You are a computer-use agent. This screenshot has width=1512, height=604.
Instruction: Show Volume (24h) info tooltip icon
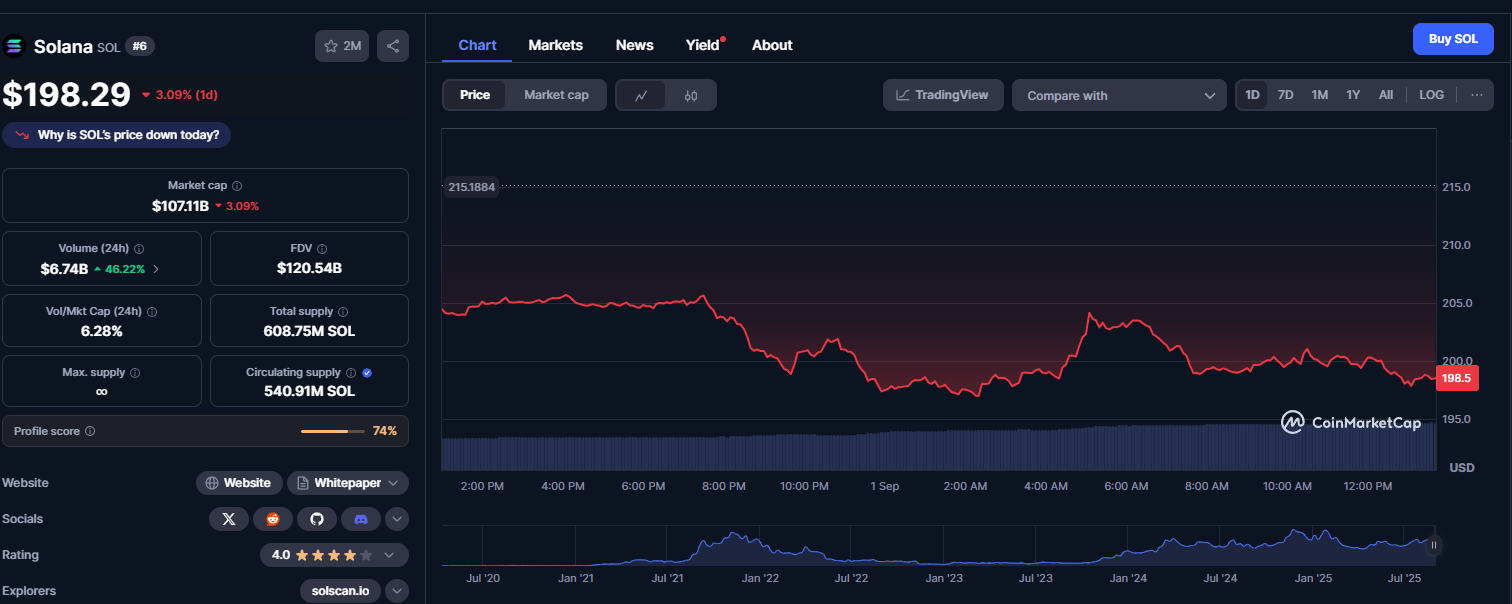139,249
